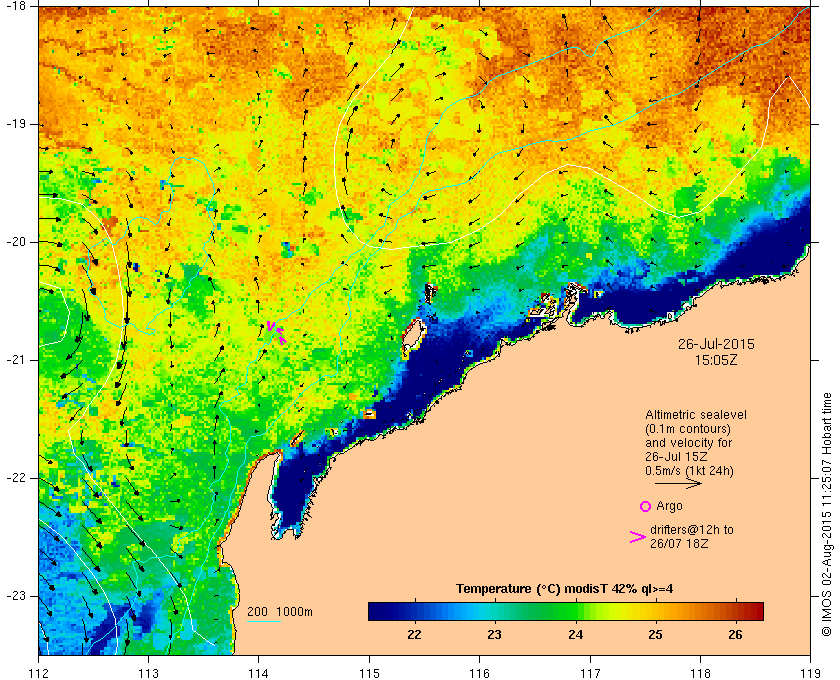Click the longitude axis label 118
The height and width of the screenshot is (680, 840).
coord(700,673)
